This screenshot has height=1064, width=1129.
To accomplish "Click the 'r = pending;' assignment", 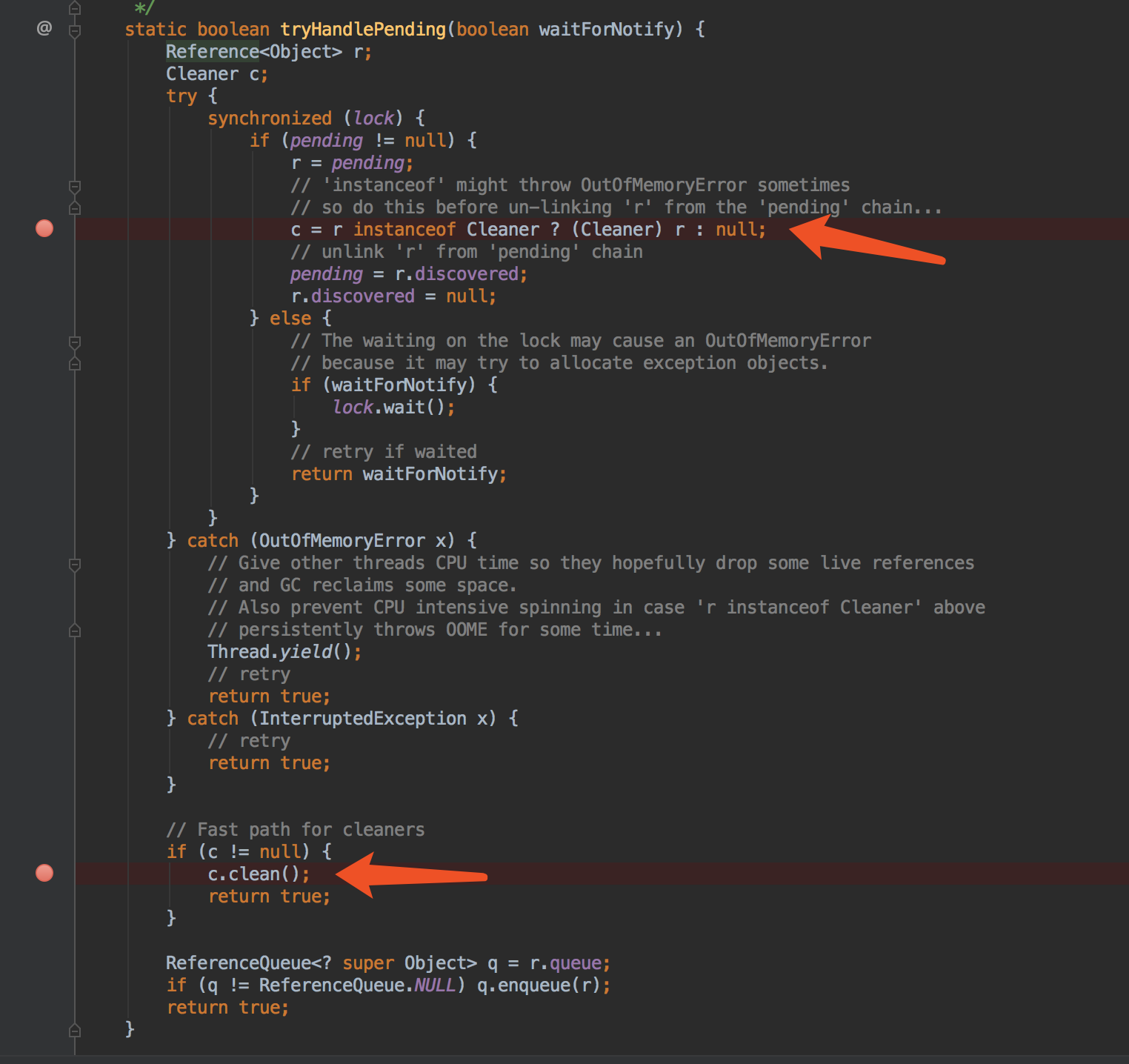I will 352,163.
